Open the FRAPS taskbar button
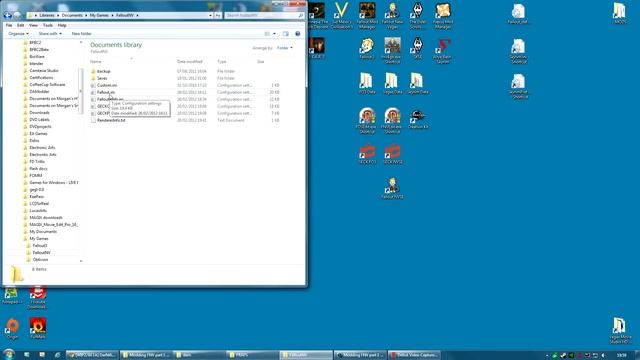 point(252,355)
